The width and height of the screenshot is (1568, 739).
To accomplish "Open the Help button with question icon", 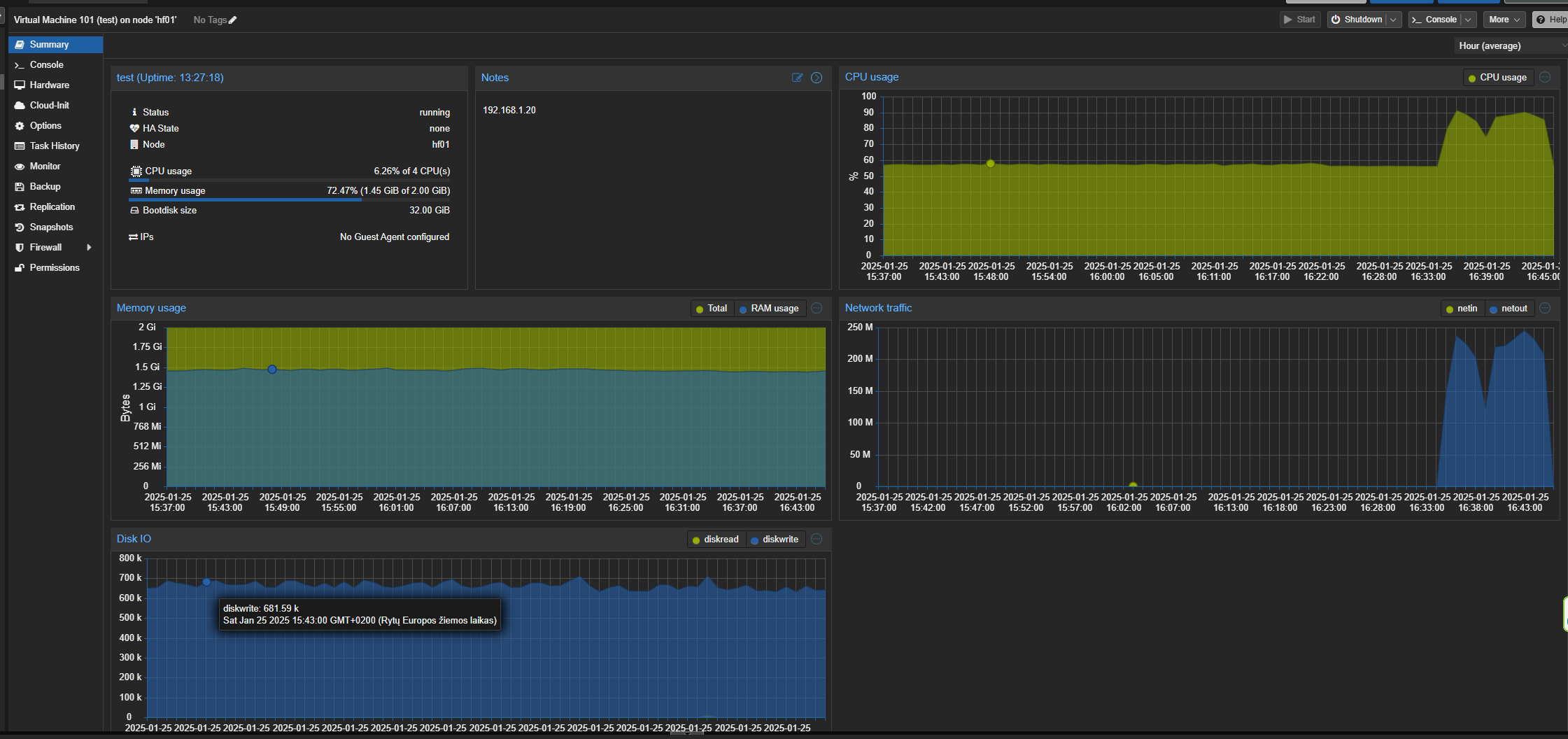I will tap(1551, 20).
